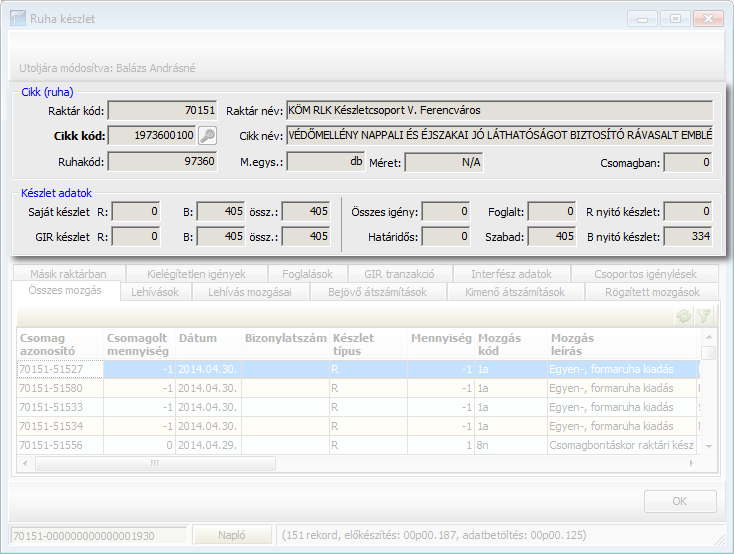Open the Csoportos igénylések tab

pos(645,273)
